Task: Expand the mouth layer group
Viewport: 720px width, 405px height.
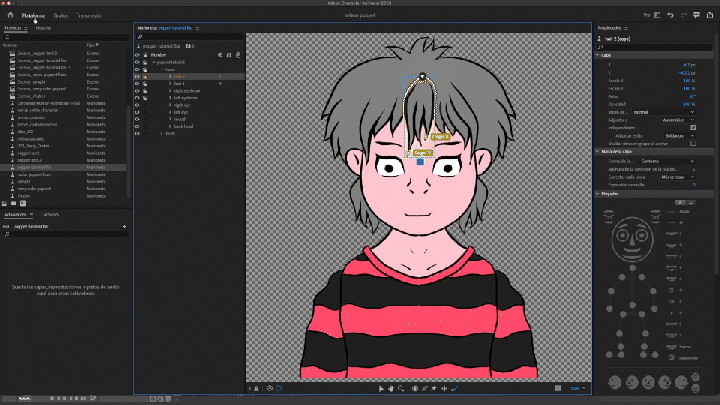Action: coord(171,119)
